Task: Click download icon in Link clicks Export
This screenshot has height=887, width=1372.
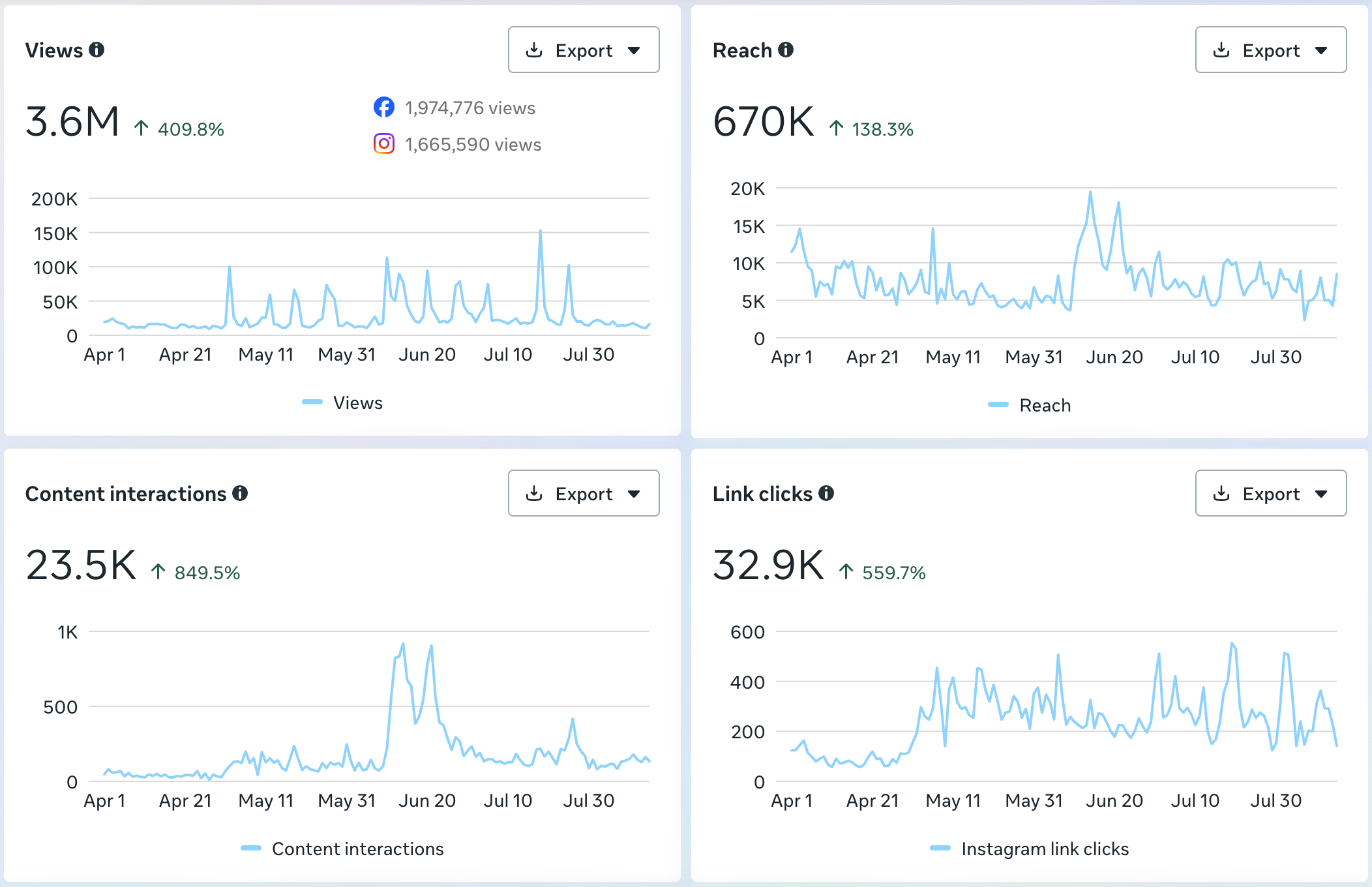Action: coord(1221,494)
